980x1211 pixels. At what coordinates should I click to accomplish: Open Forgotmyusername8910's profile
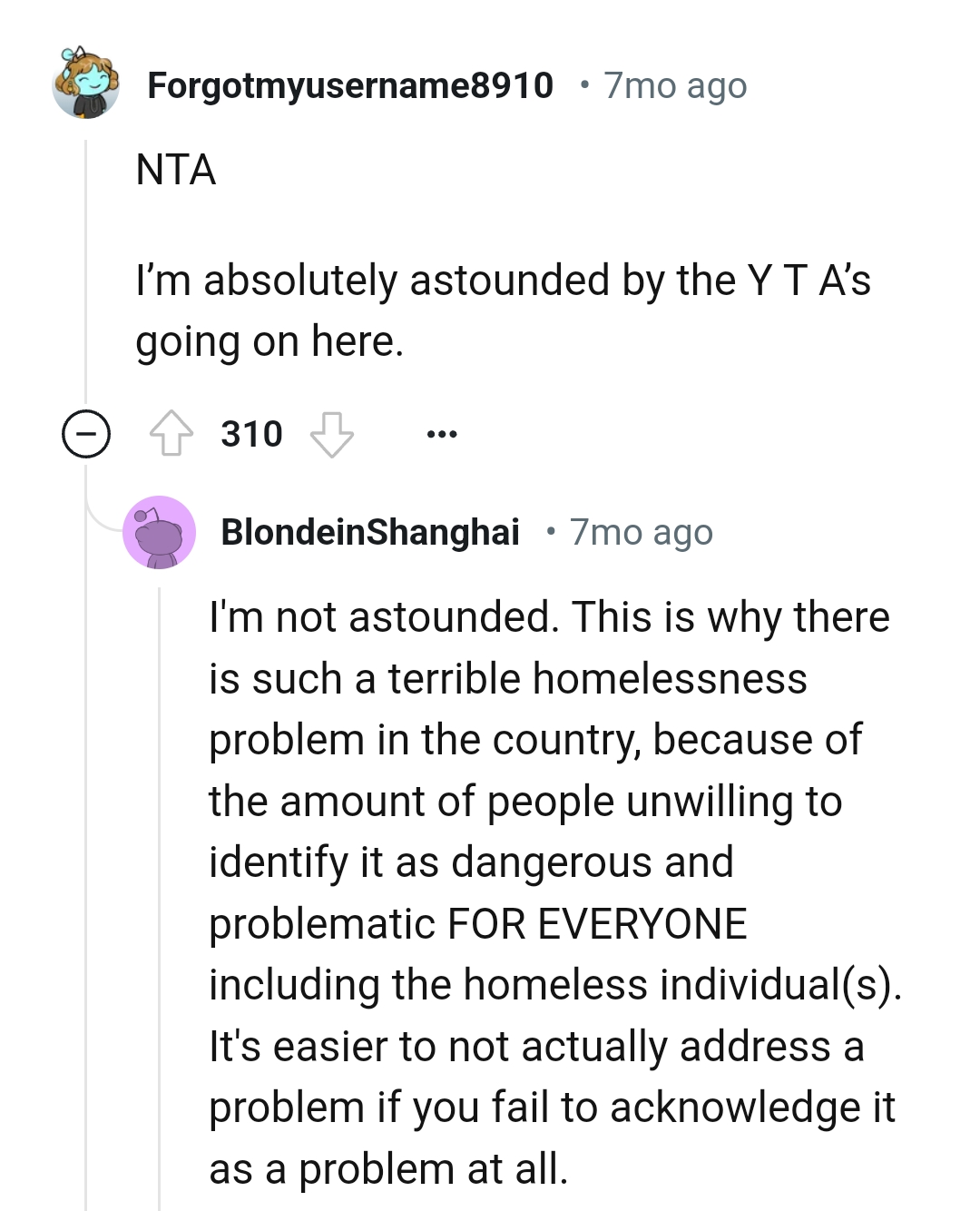coord(352,85)
